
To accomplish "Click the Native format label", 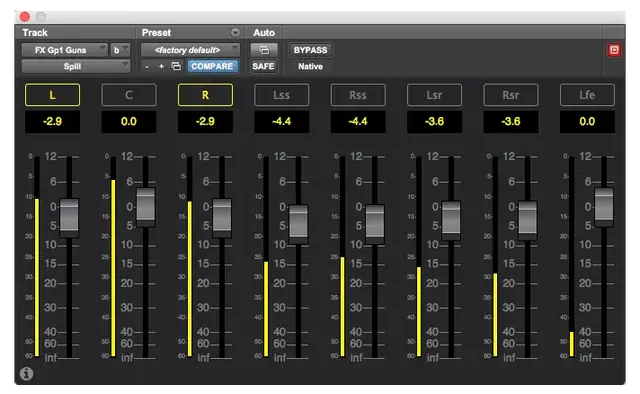I will click(310, 66).
